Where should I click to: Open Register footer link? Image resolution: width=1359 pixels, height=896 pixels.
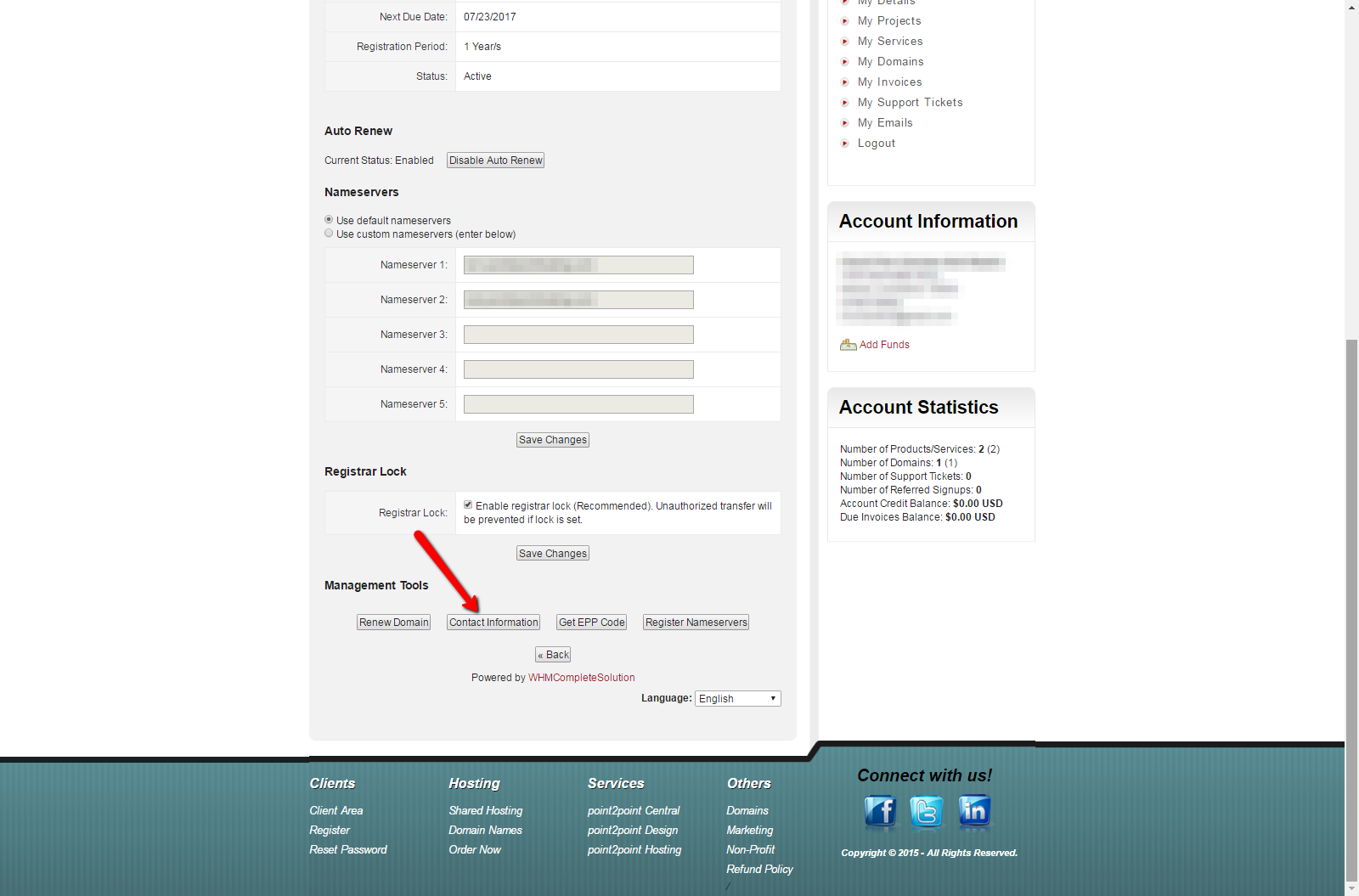click(x=330, y=831)
